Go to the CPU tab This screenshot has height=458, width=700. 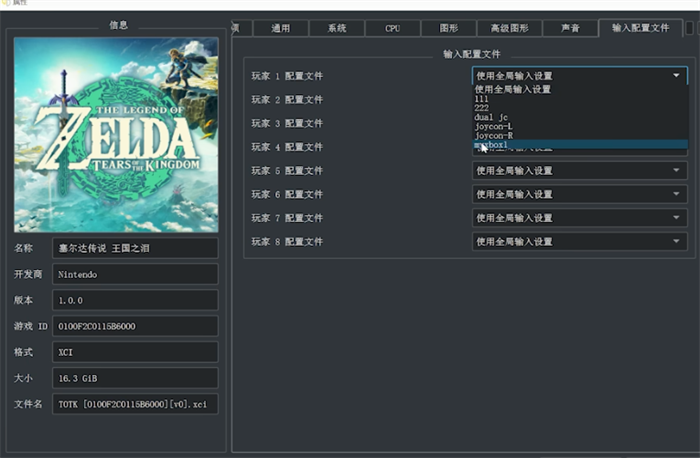(x=392, y=28)
